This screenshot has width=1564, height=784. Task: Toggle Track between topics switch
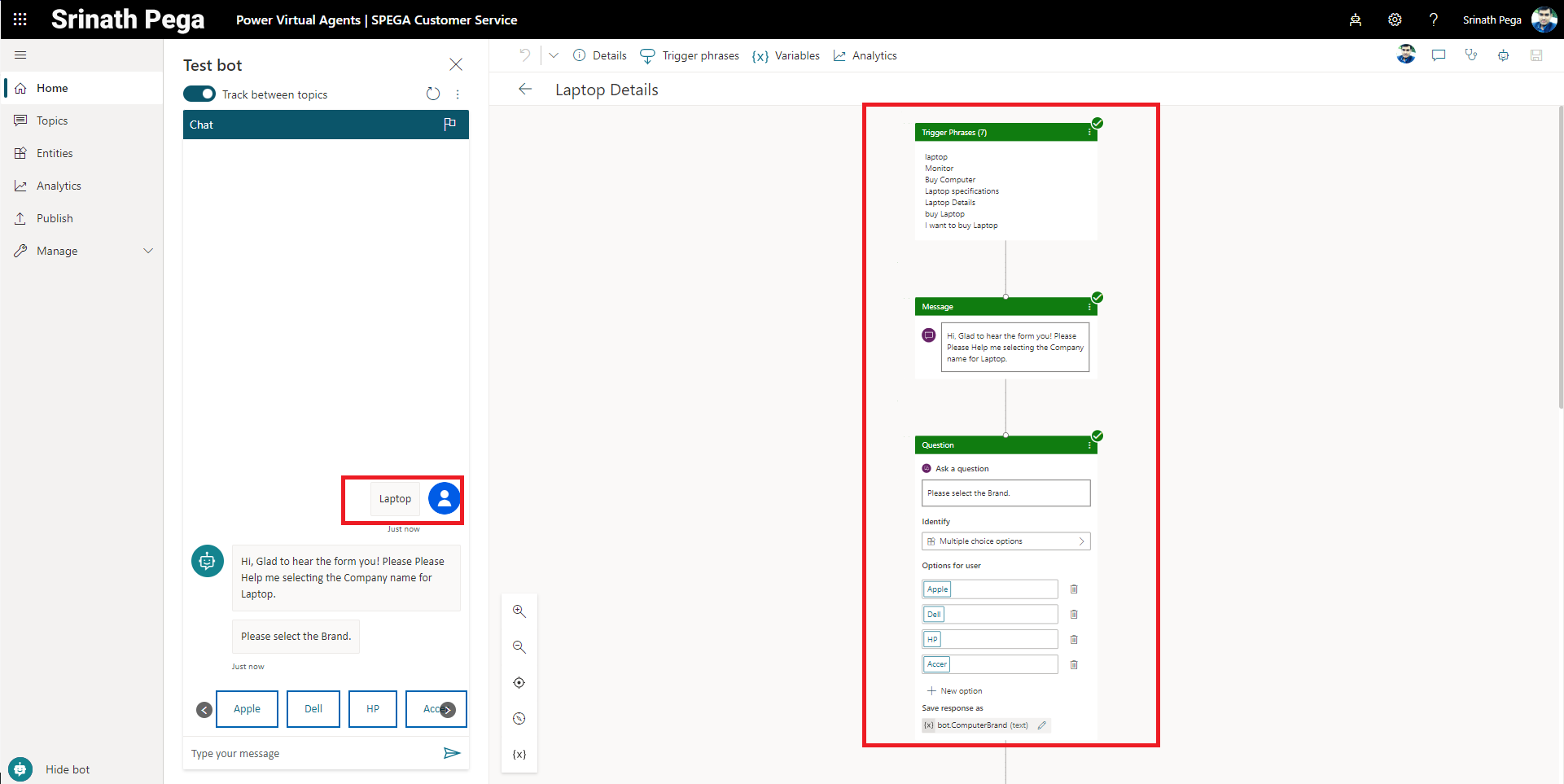199,94
